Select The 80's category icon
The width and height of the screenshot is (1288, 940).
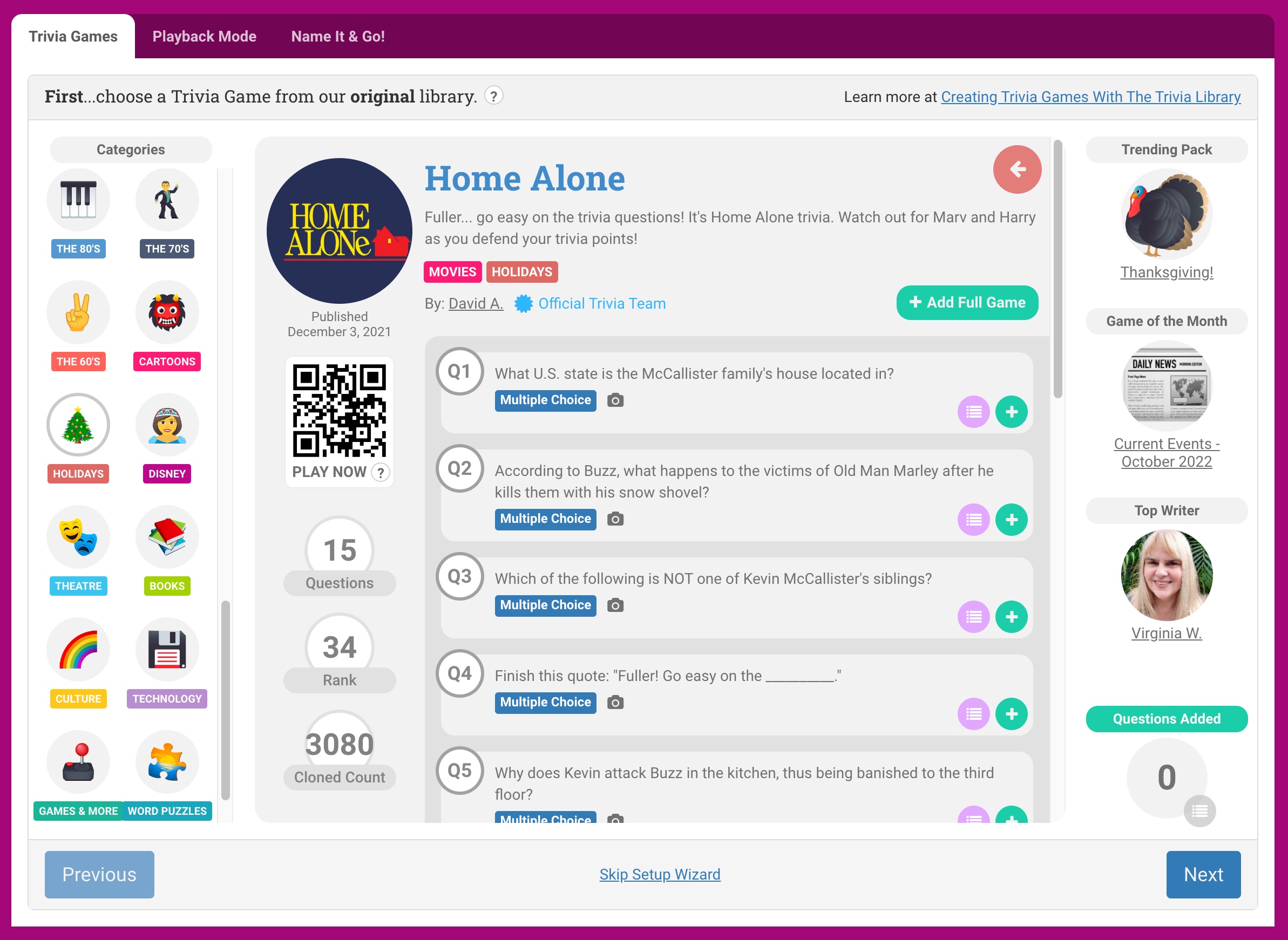(x=78, y=199)
